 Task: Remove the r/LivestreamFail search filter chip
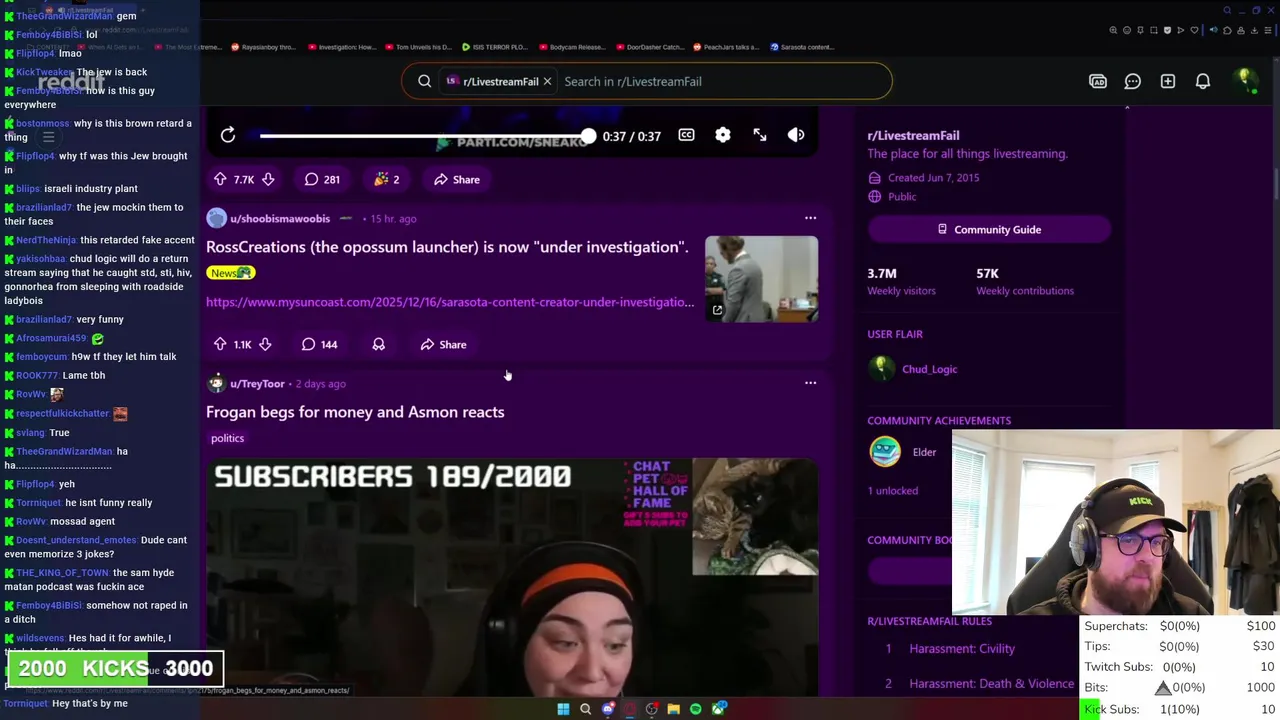click(547, 81)
